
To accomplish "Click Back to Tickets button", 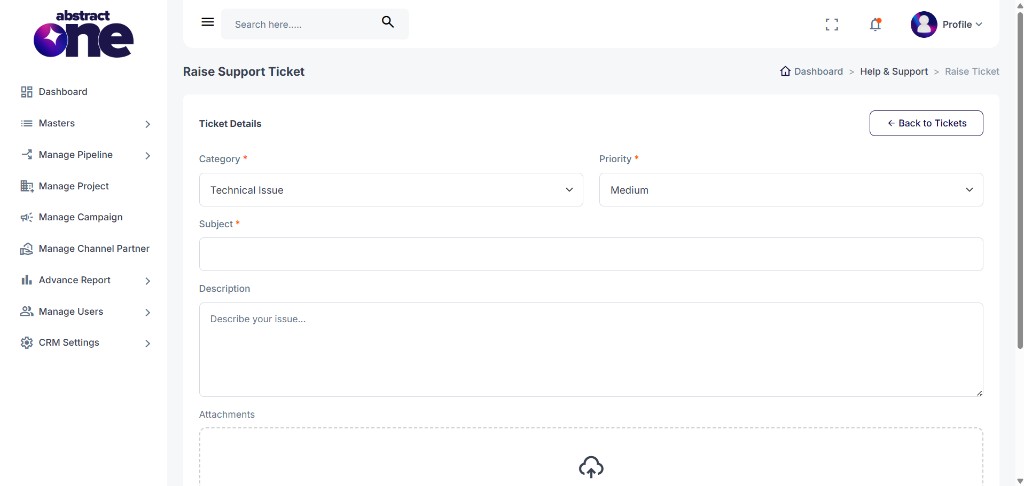I will point(926,123).
